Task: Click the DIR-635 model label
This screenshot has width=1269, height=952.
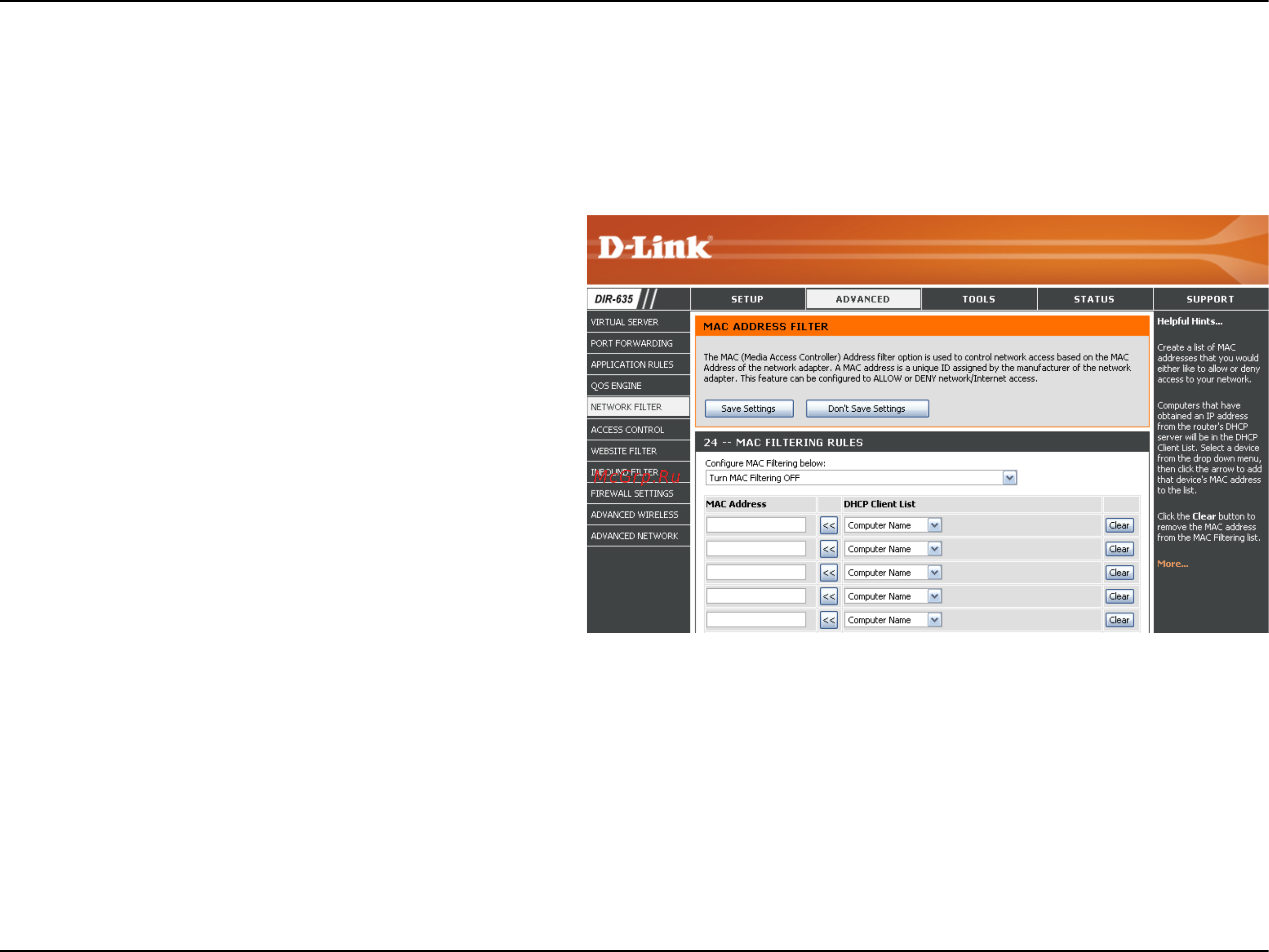Action: [613, 299]
